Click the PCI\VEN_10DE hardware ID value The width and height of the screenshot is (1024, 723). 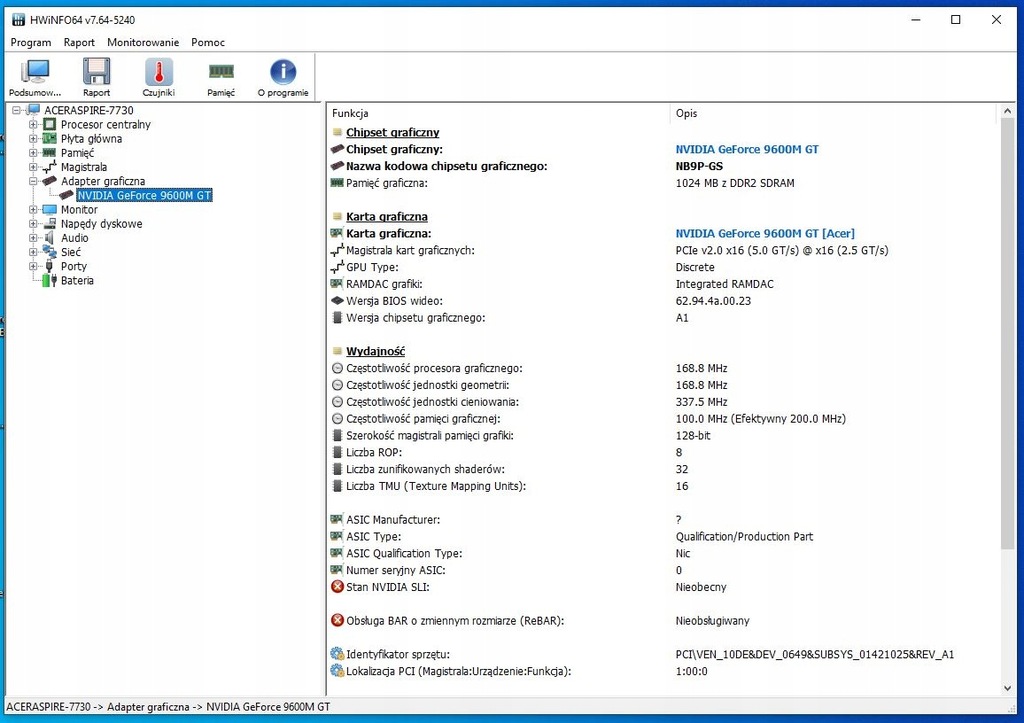(x=814, y=654)
